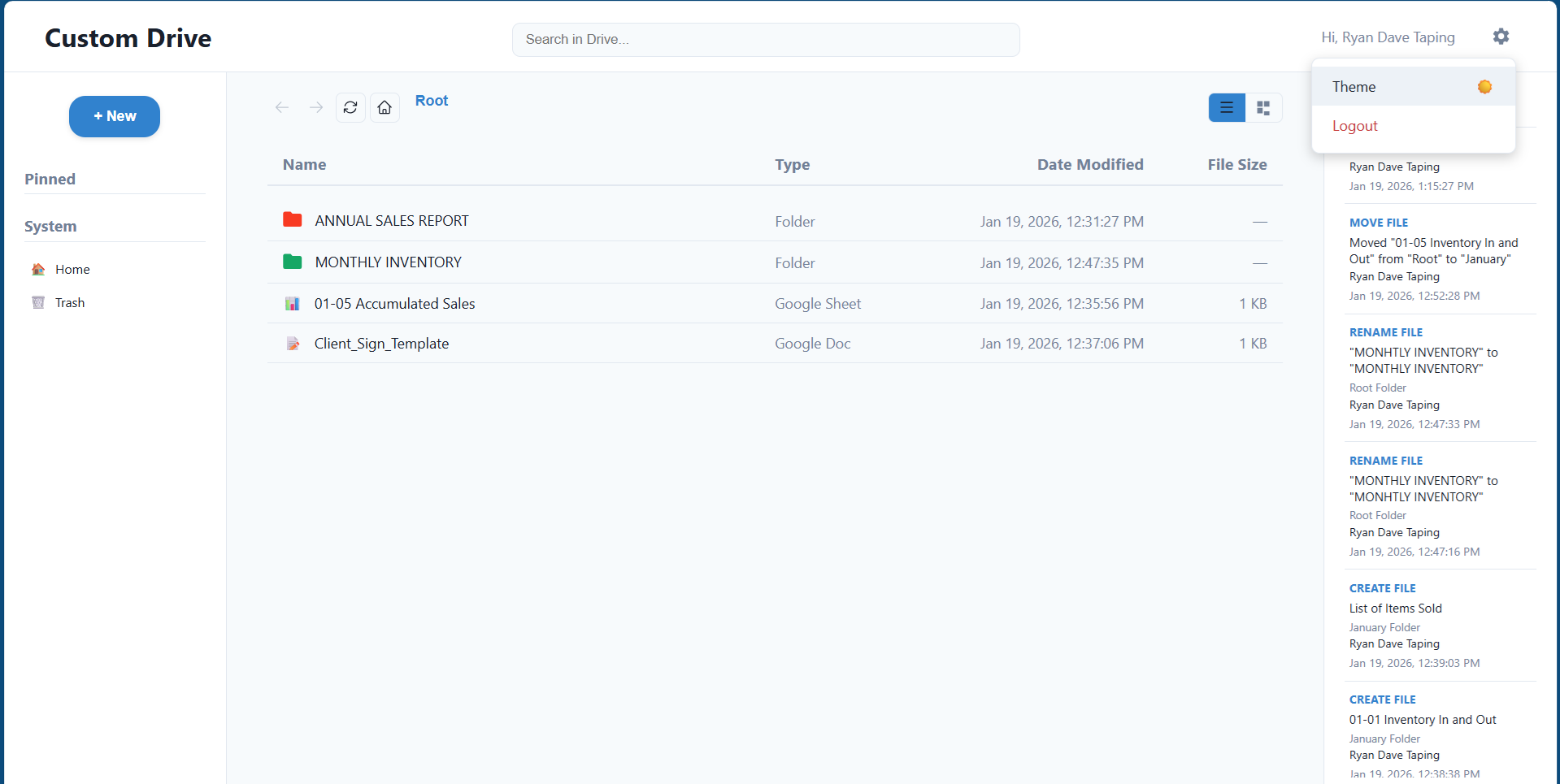The image size is (1560, 784).
Task: Click the + New button
Action: (x=114, y=116)
